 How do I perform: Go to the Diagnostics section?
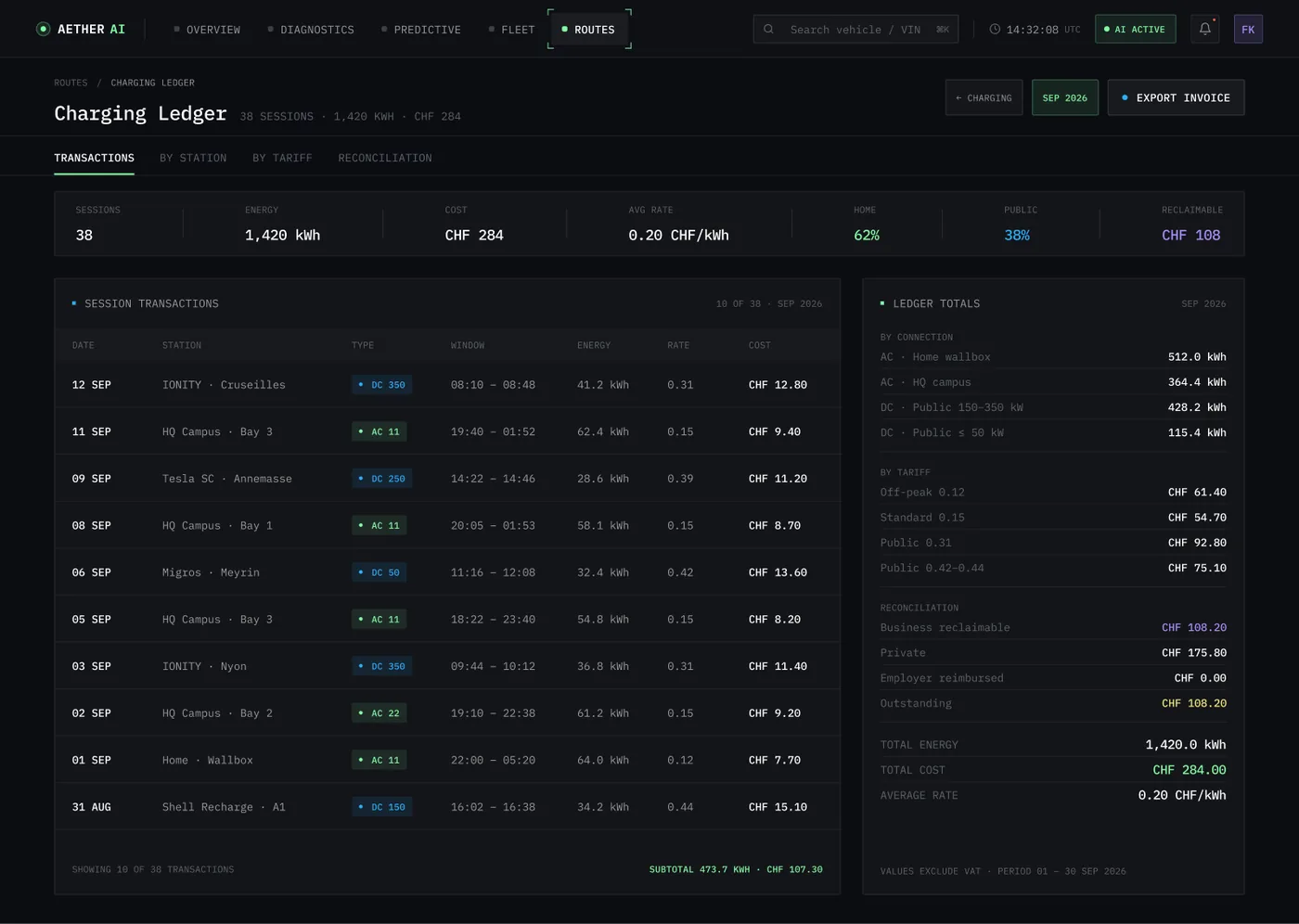(311, 30)
